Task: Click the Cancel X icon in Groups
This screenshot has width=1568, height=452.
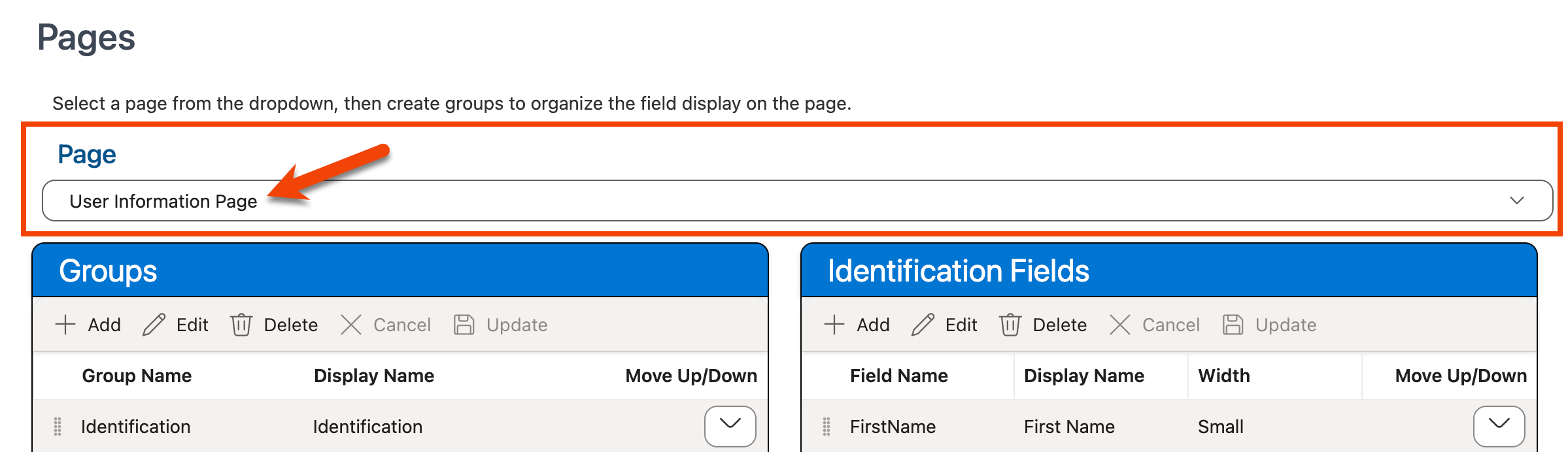Action: (351, 325)
